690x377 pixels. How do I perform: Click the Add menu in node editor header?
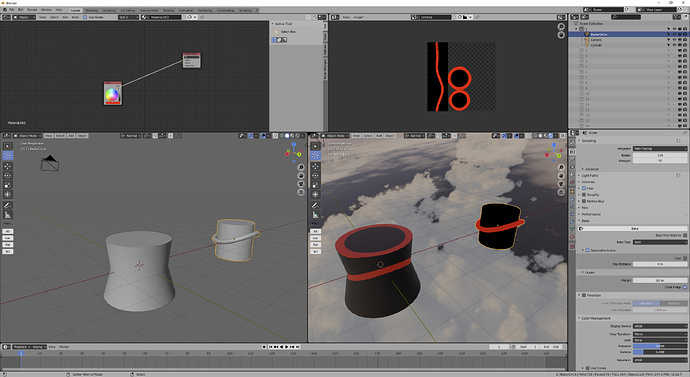pyautogui.click(x=65, y=17)
